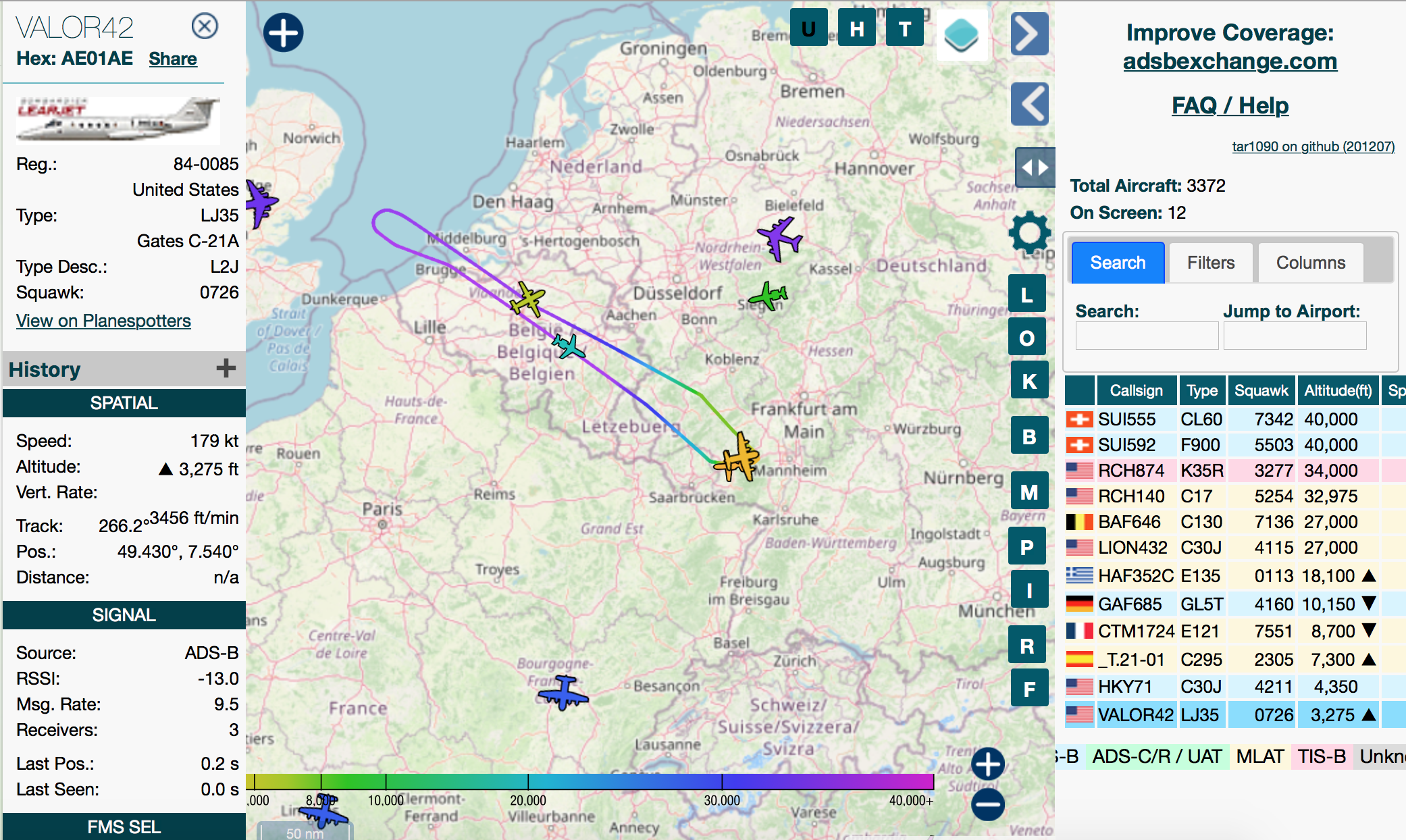Select the BAF646 aircraft row
The image size is (1406, 840).
1235,522
